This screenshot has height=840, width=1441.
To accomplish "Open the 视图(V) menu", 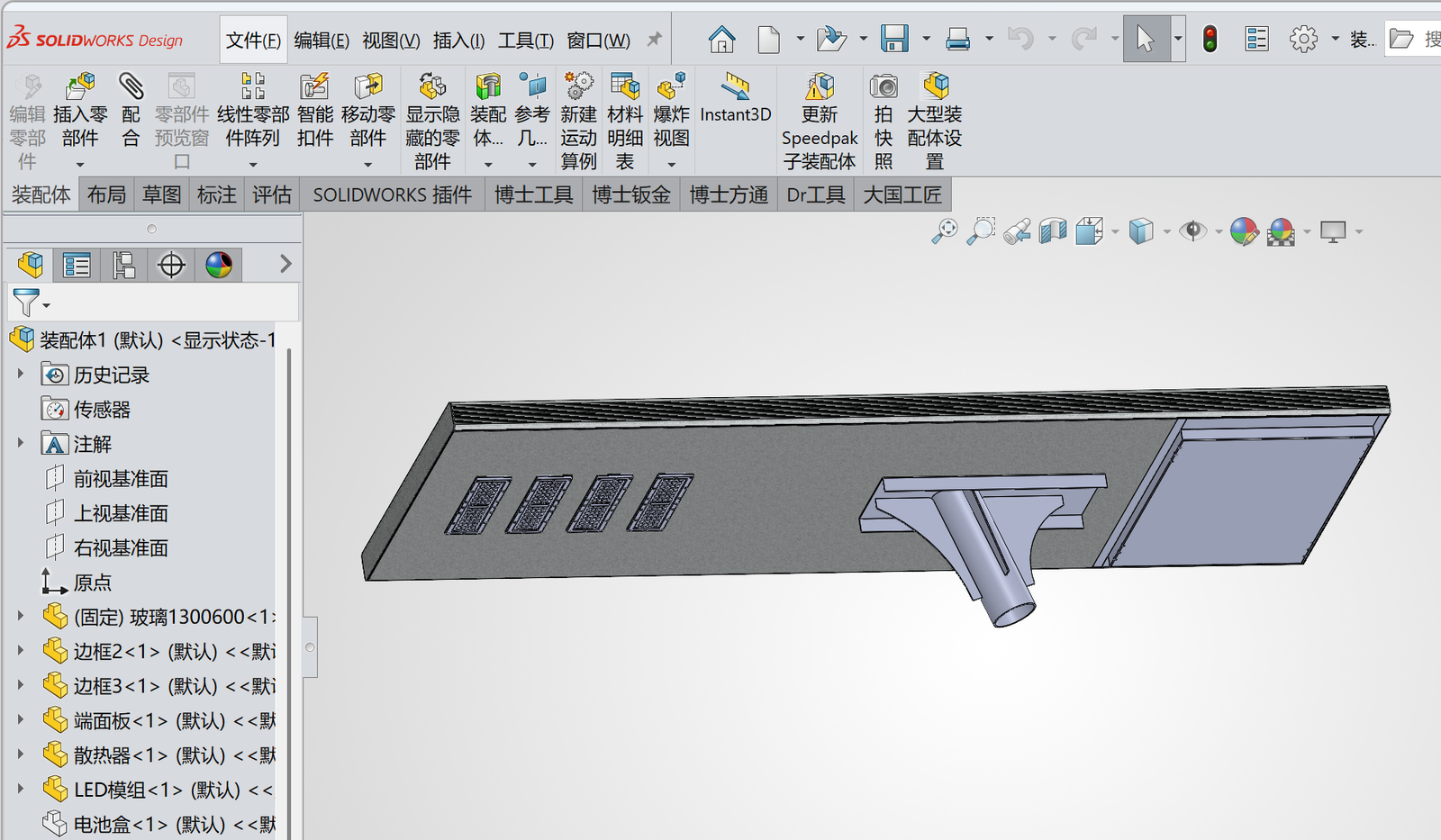I will click(391, 40).
